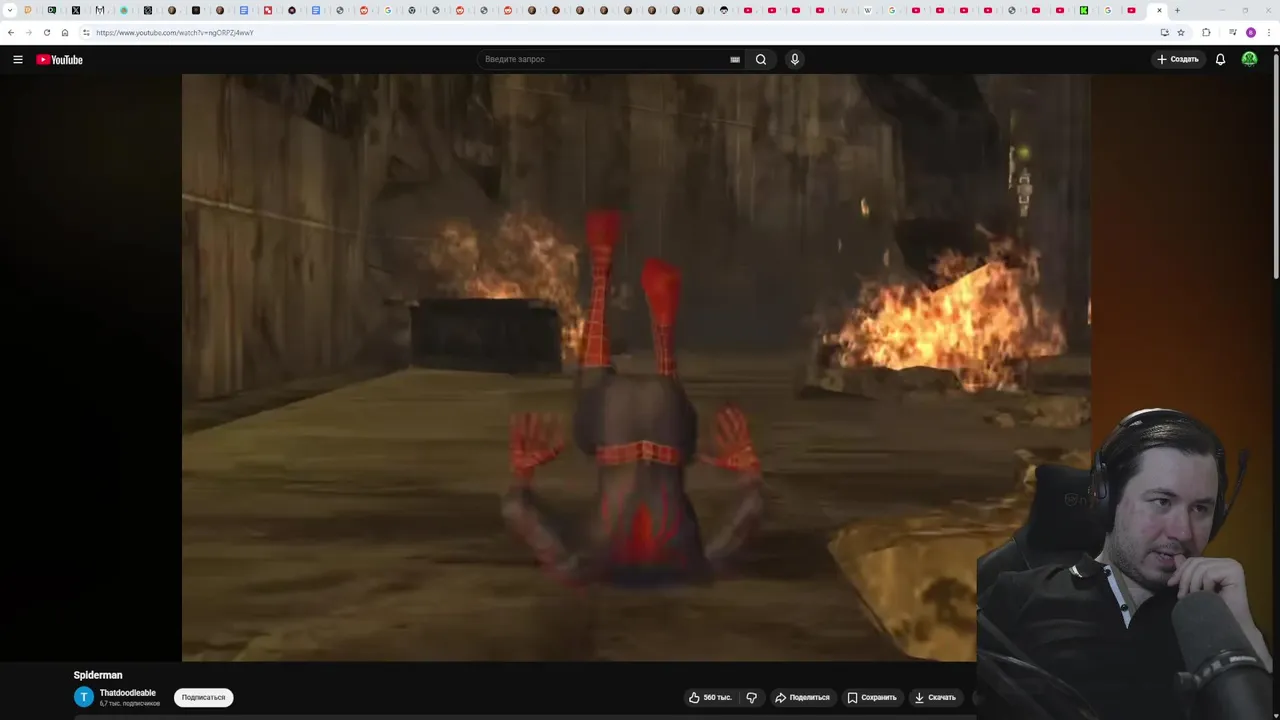Open the YouTube guide hamburger menu
Screen dimensions: 1280x720
point(17,59)
